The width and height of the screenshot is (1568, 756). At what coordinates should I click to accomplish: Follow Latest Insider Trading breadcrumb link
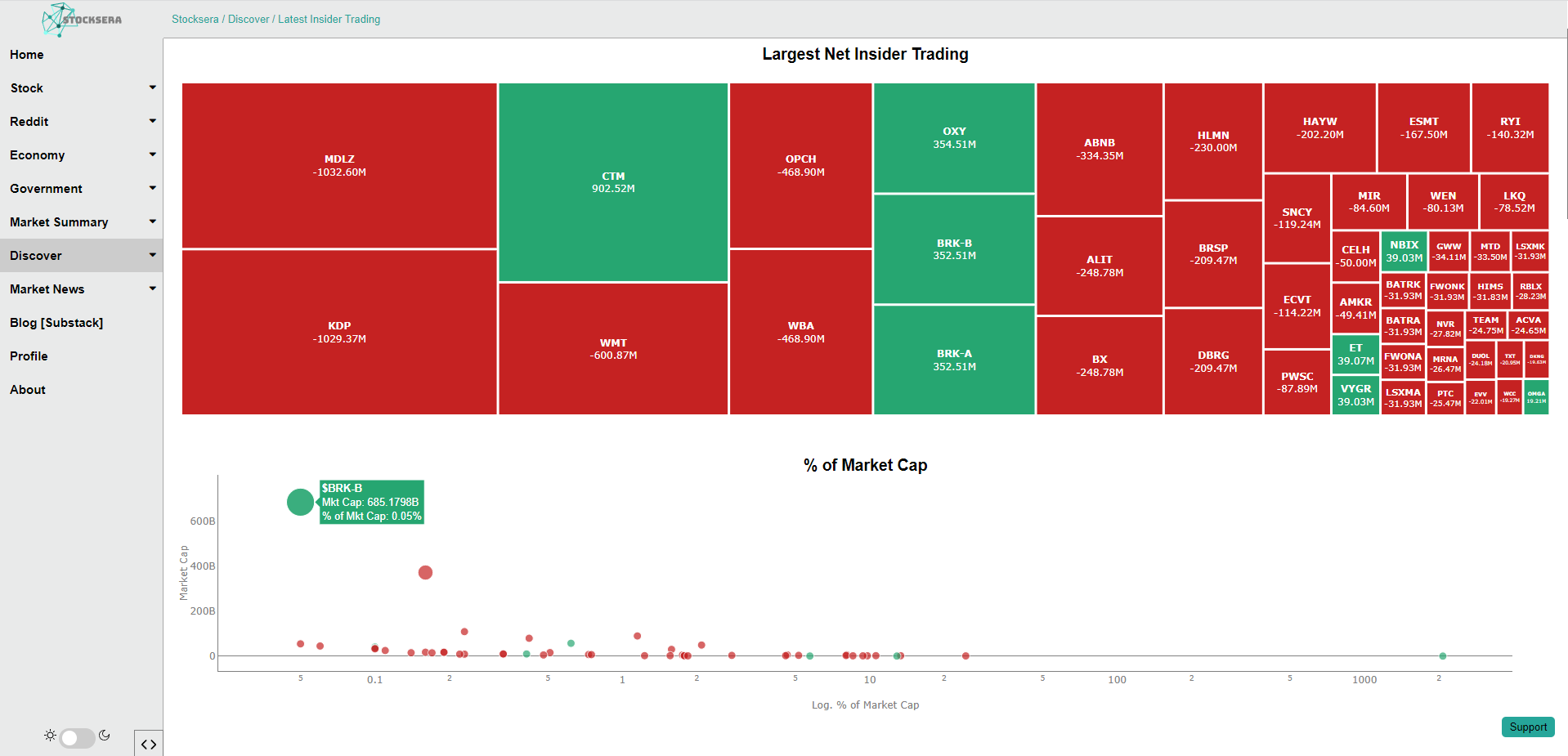[329, 19]
